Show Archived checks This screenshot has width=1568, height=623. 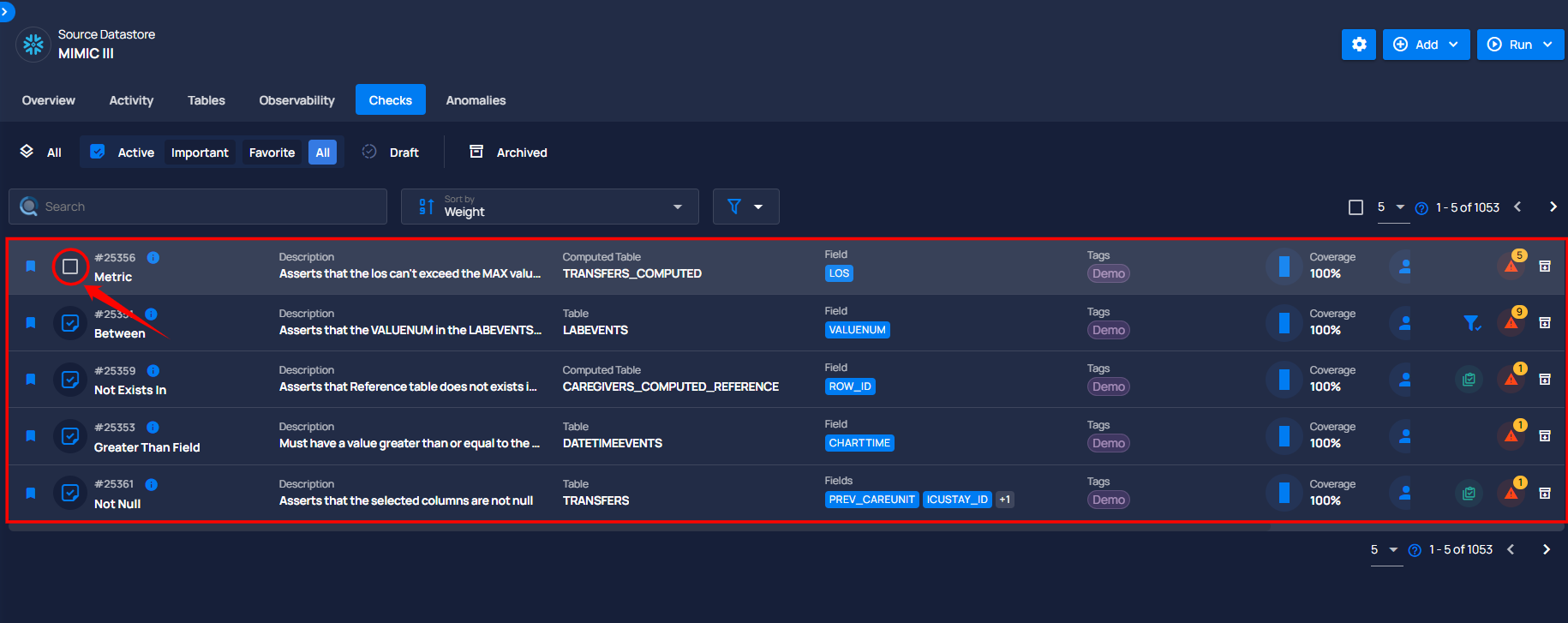(x=509, y=153)
